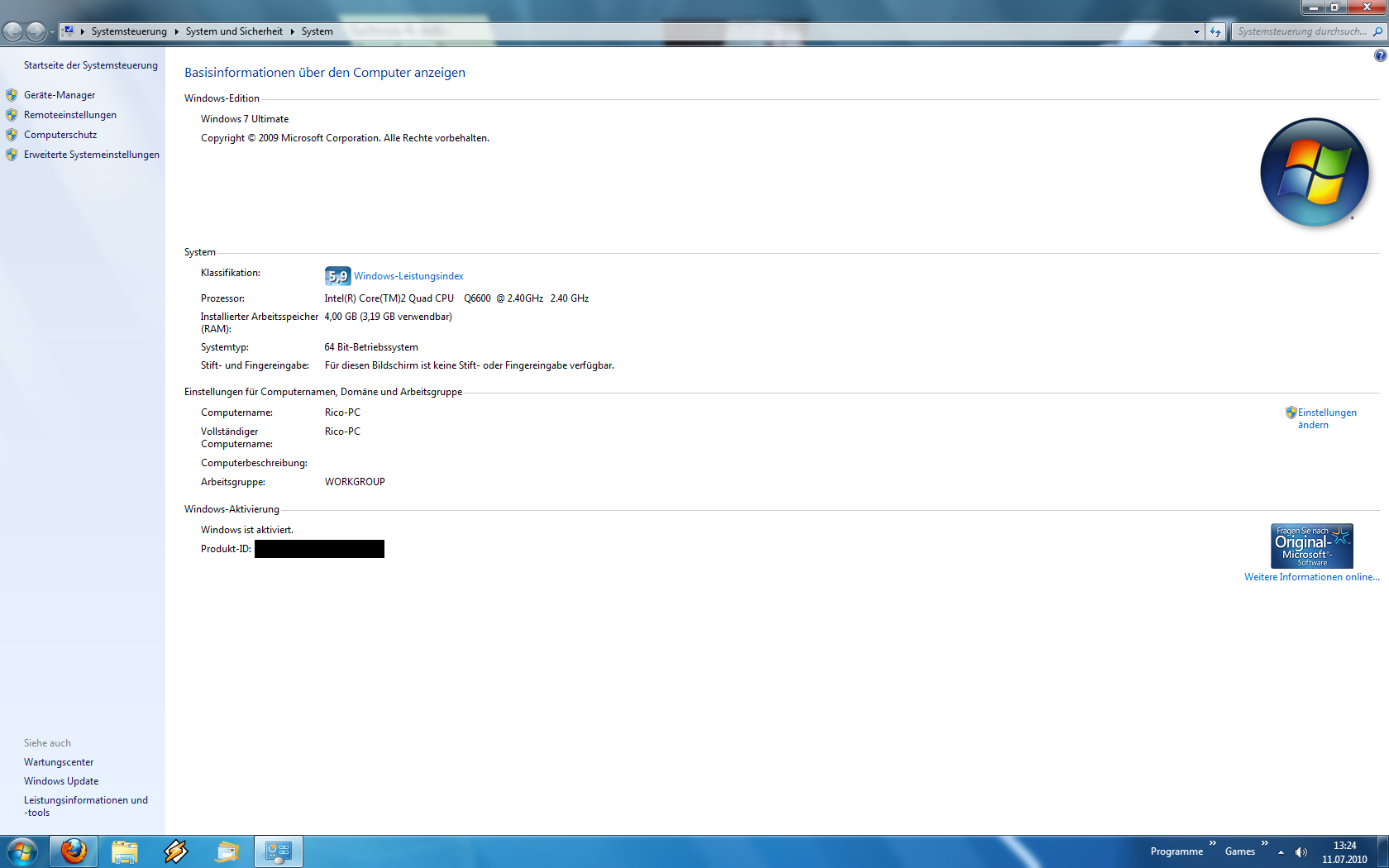
Task: Click the Rico-PC value next to Computername
Action: pos(342,413)
